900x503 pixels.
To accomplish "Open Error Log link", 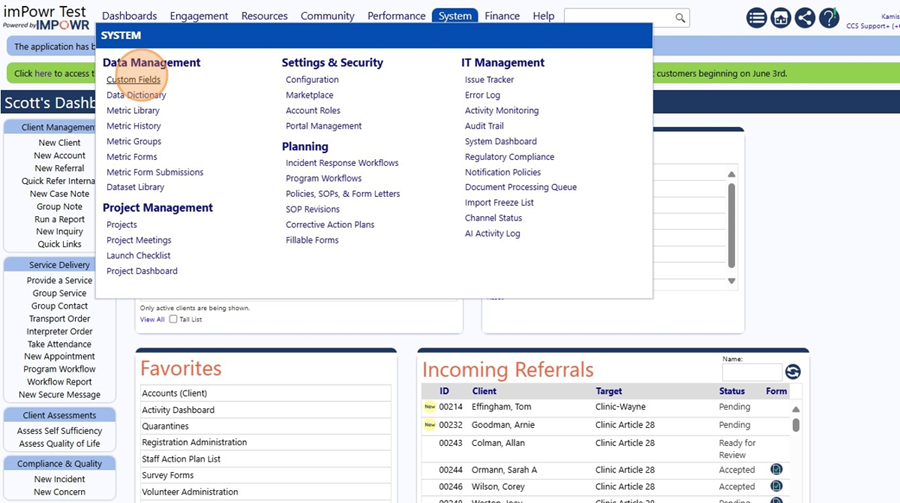I will (483, 95).
